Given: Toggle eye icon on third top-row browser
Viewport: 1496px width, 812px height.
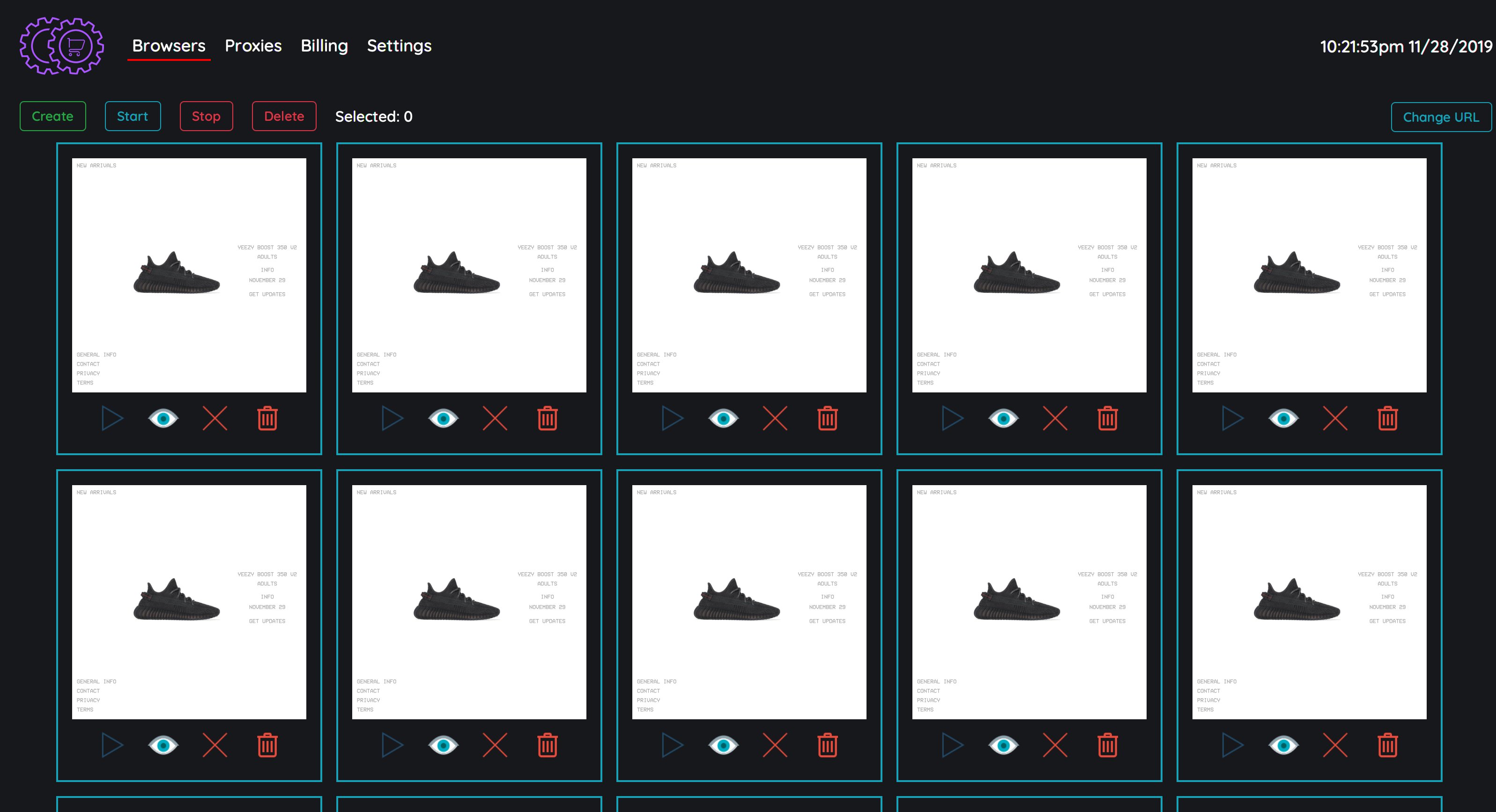Looking at the screenshot, I should point(724,418).
